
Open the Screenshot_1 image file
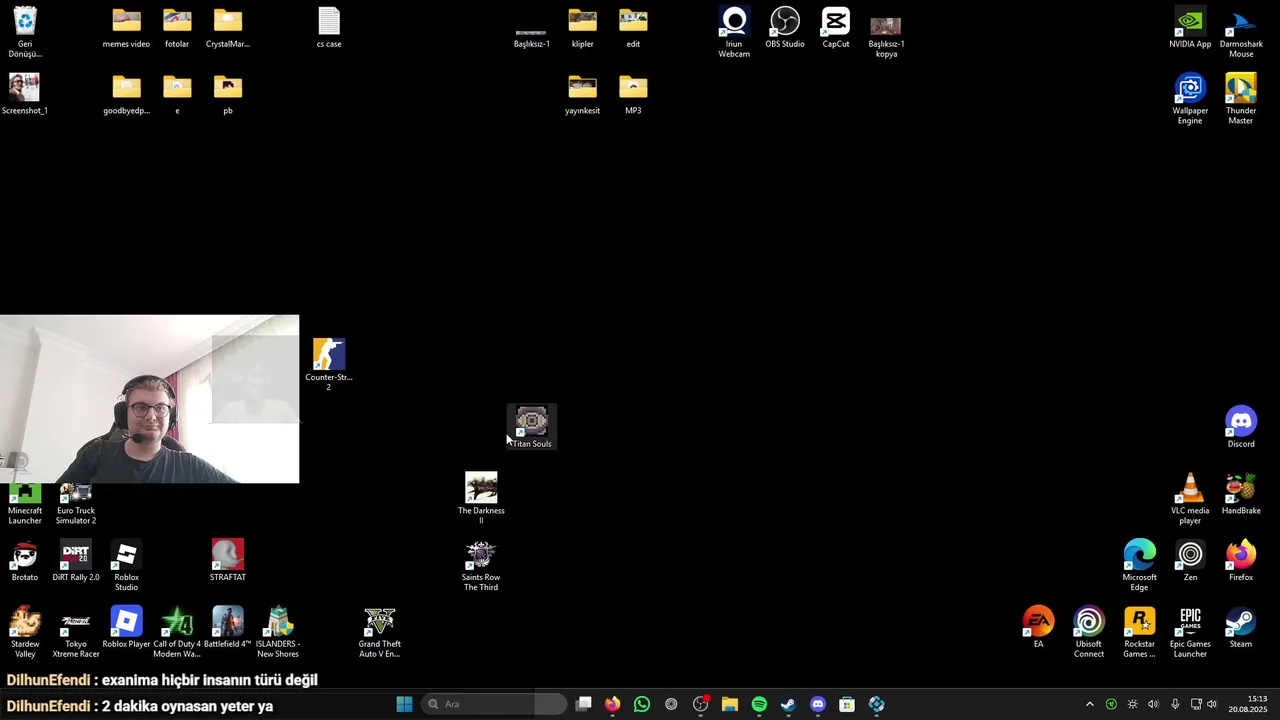(x=25, y=94)
